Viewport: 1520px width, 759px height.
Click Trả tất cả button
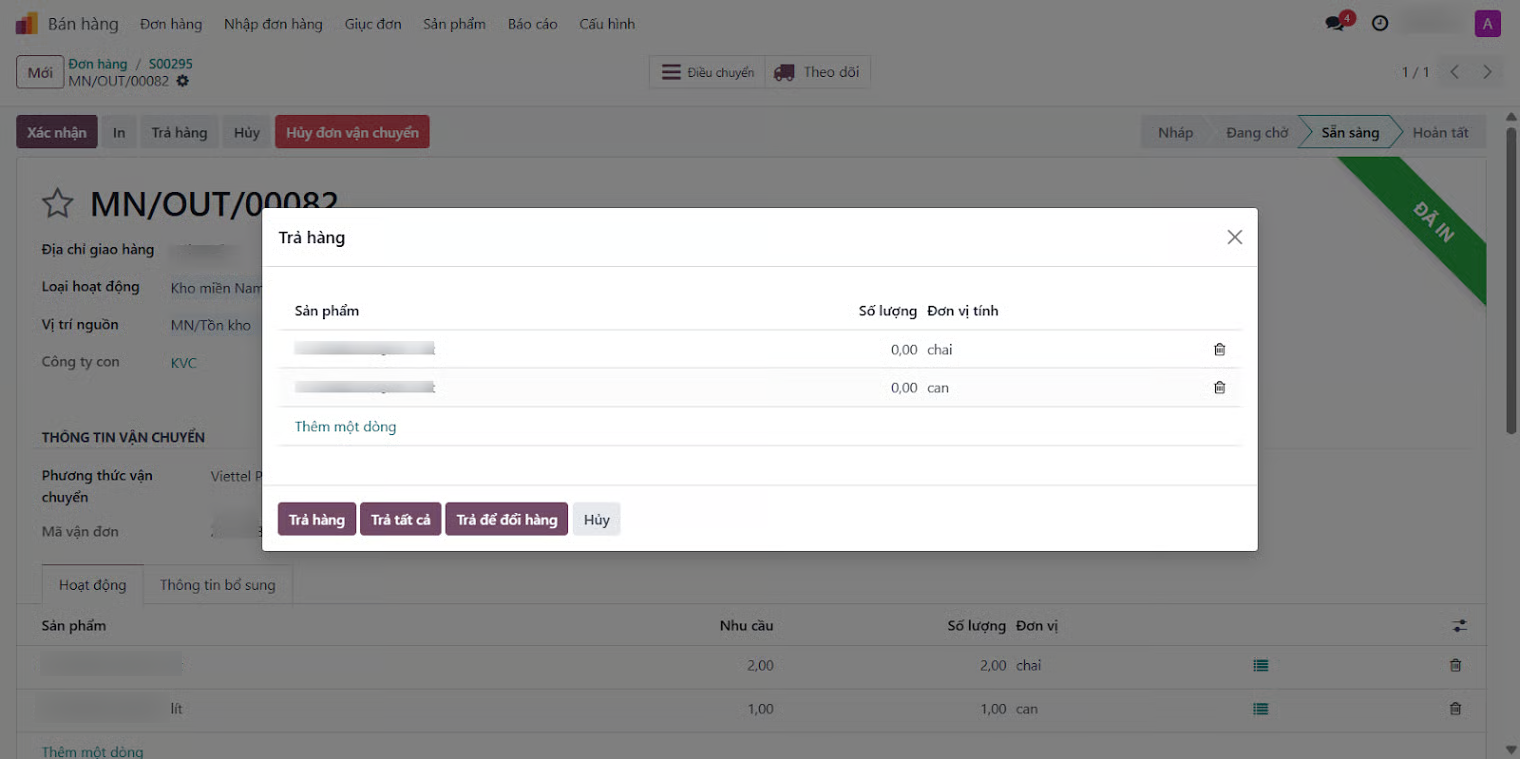pyautogui.click(x=400, y=520)
